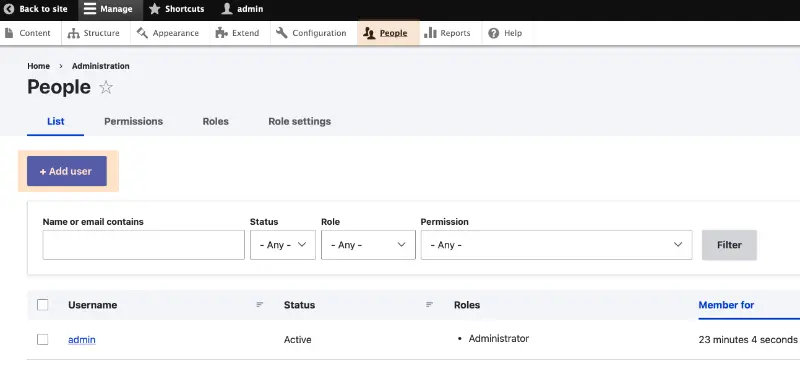Switch to the Role settings tab
800x371 pixels.
[x=299, y=121]
